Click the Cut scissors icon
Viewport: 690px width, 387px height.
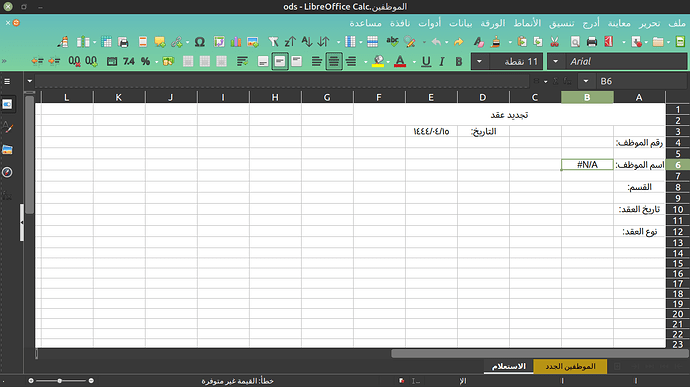(554, 42)
